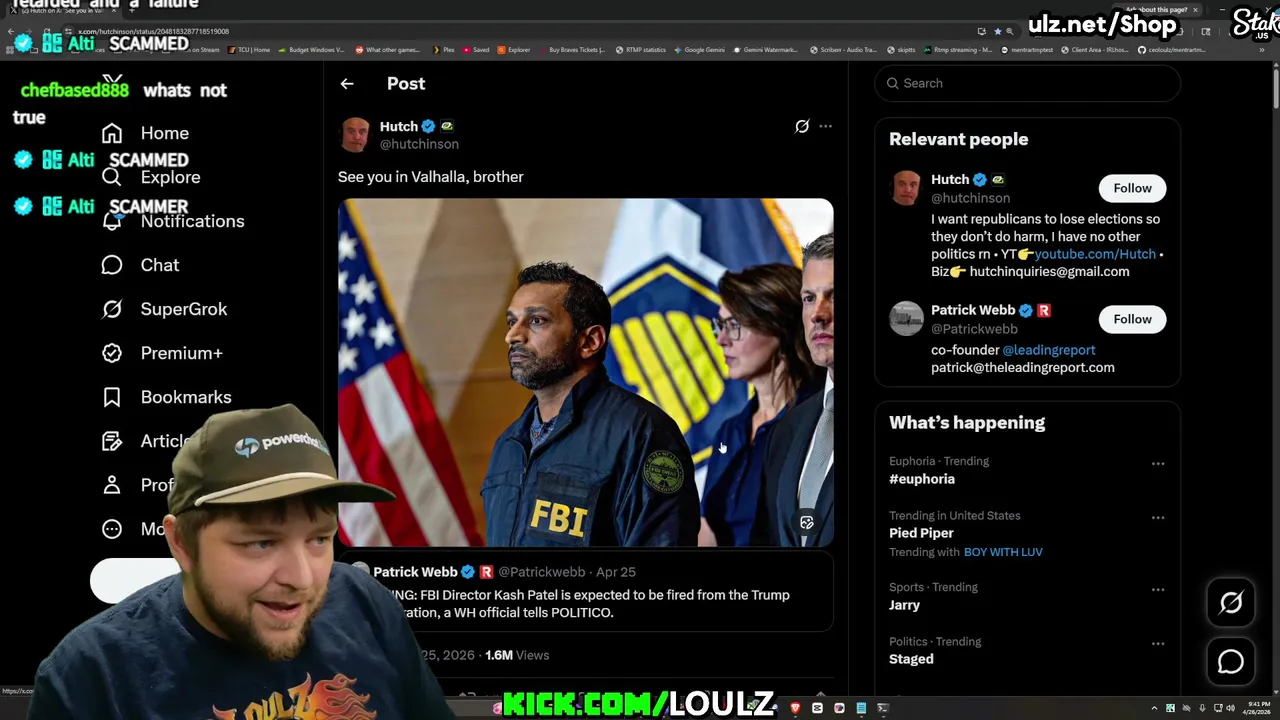
Task: Open Bookmarks in the X sidebar
Action: [x=186, y=397]
